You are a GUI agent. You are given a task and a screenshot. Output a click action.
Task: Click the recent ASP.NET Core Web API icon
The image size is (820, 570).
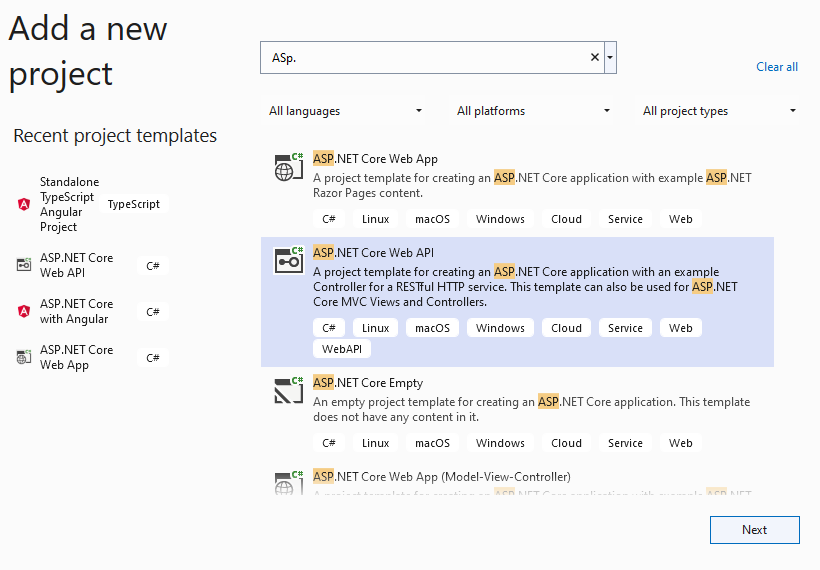pos(24,265)
